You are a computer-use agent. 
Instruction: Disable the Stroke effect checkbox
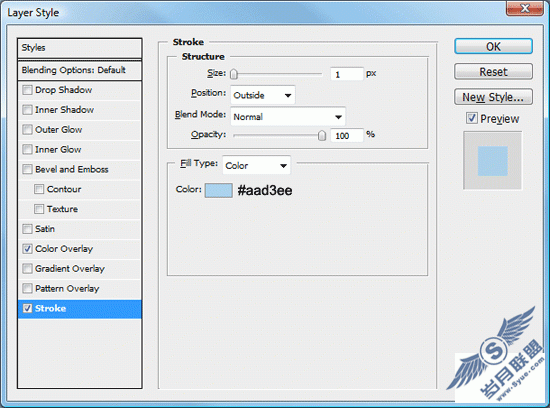pos(27,308)
